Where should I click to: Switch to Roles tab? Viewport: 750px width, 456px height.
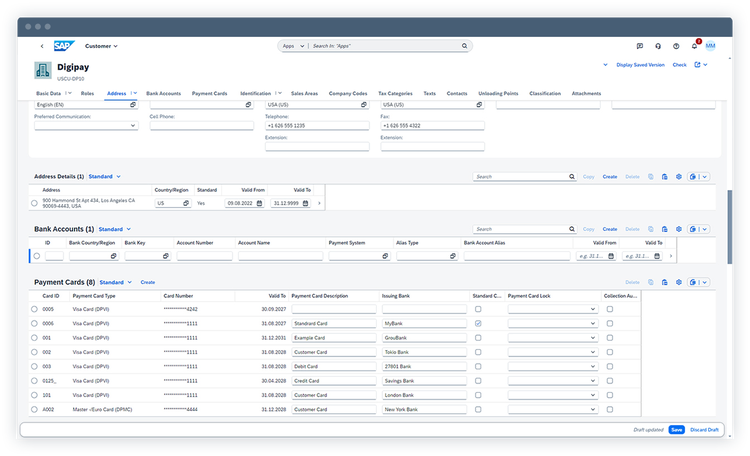tap(87, 93)
